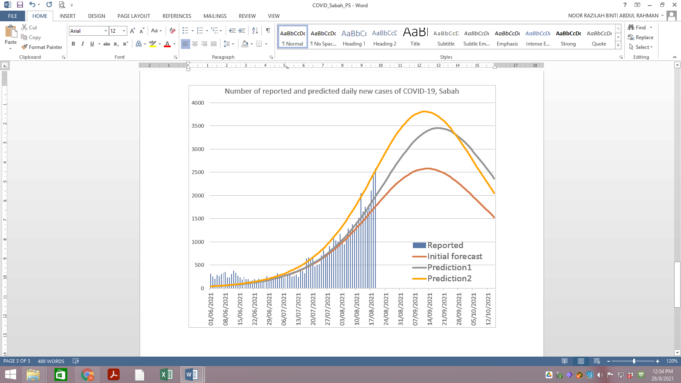681x383 pixels.
Task: Expand the Styles gallery
Action: (618, 45)
